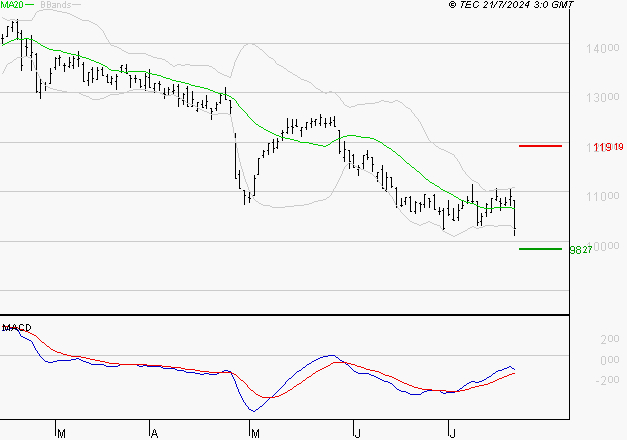
Task: Click the A month marker on the time axis
Action: click(154, 433)
